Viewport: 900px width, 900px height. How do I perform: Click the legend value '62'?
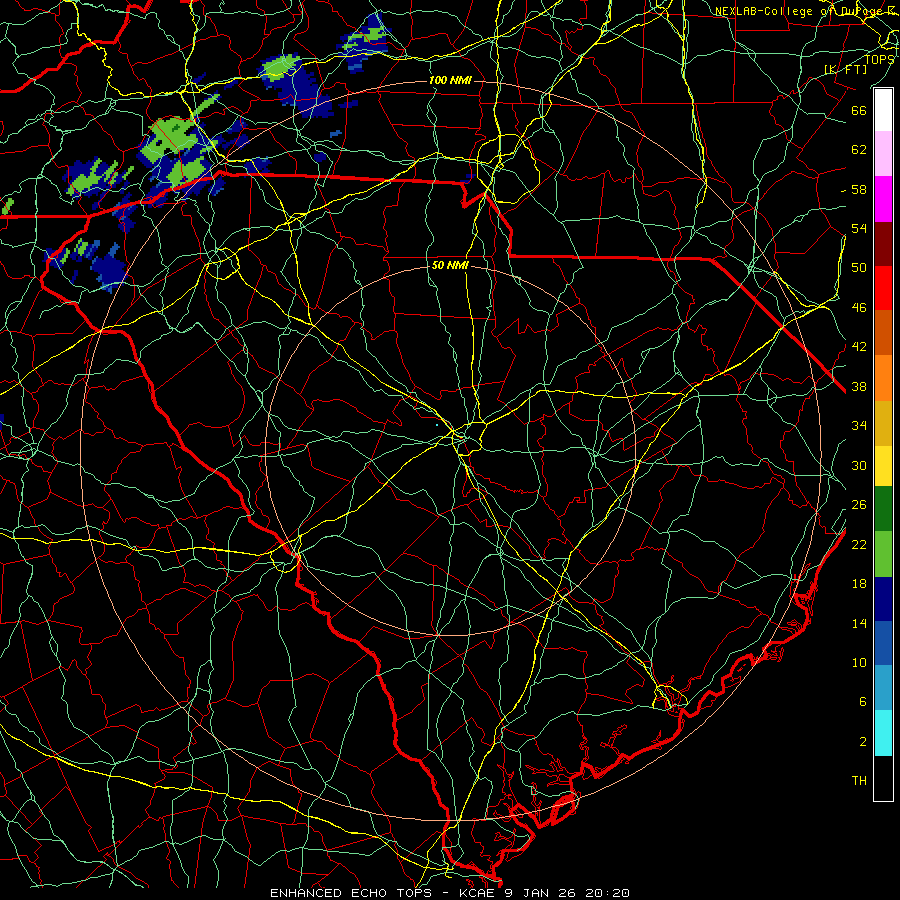click(859, 150)
